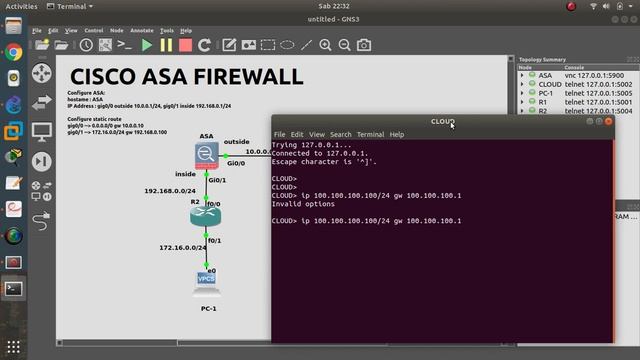Select the Add a note tool
Image resolution: width=640 pixels, height=360 pixels.
point(229,45)
